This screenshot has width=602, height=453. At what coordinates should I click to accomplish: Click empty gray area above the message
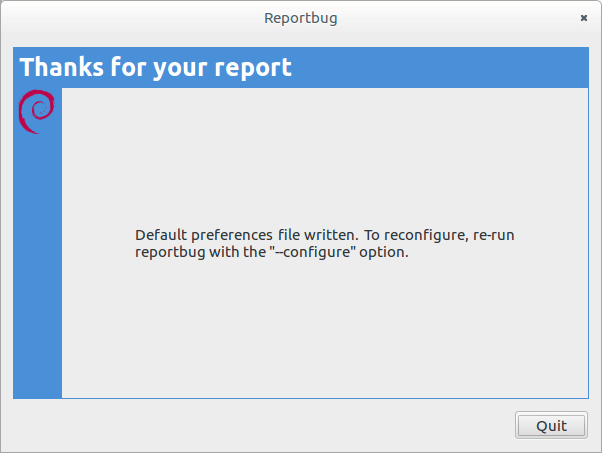325,150
